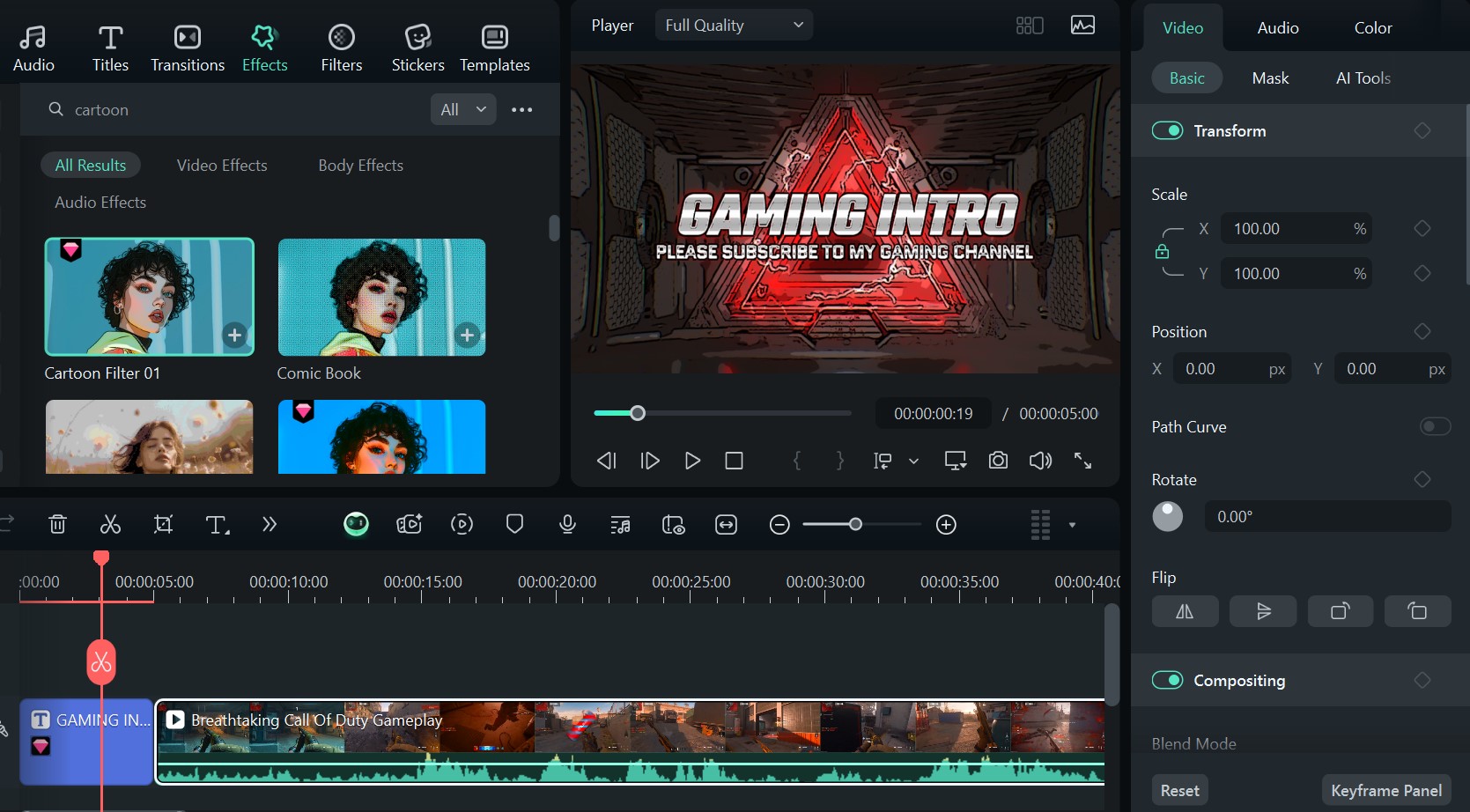Step back one frame in the player
Viewport: 1470px width, 812px height.
(607, 461)
